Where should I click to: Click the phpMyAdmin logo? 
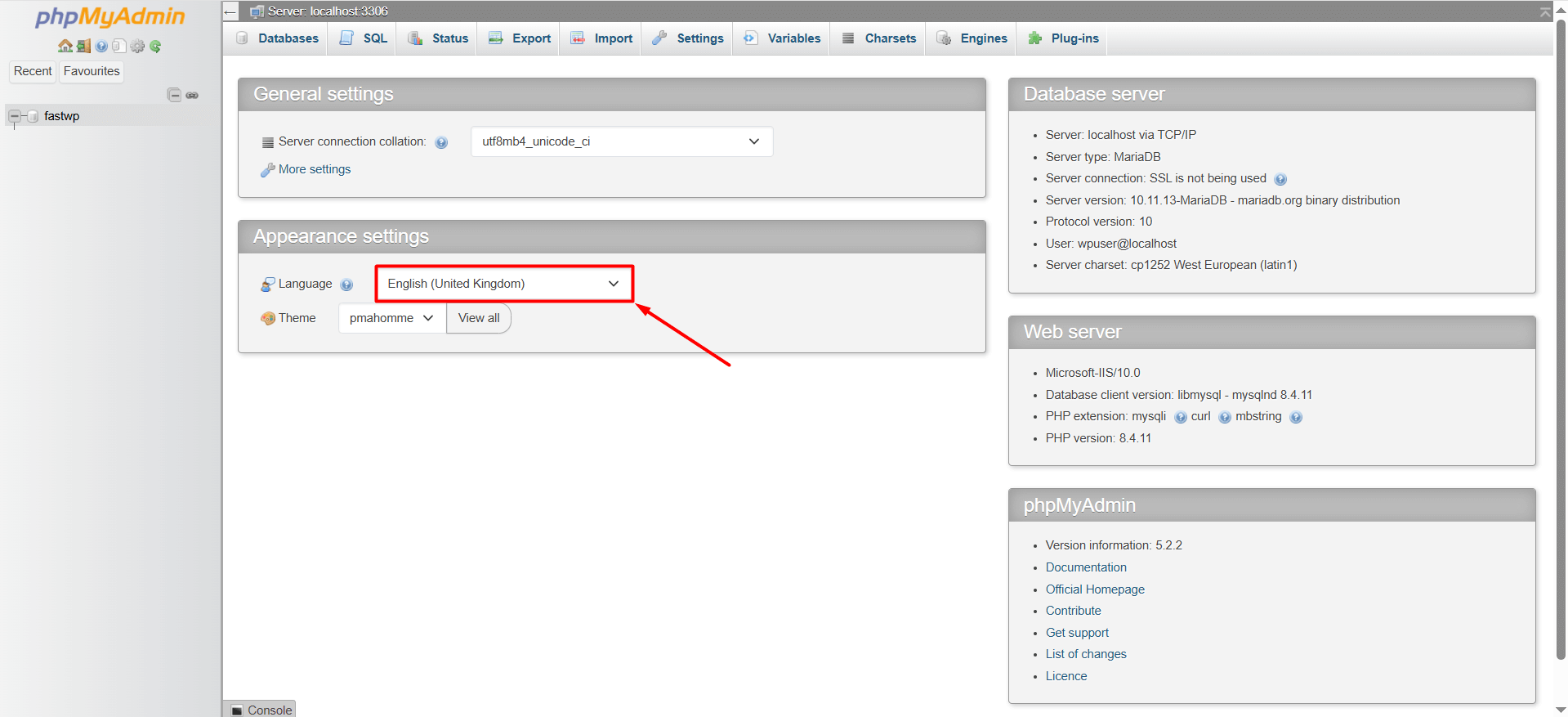coord(110,17)
